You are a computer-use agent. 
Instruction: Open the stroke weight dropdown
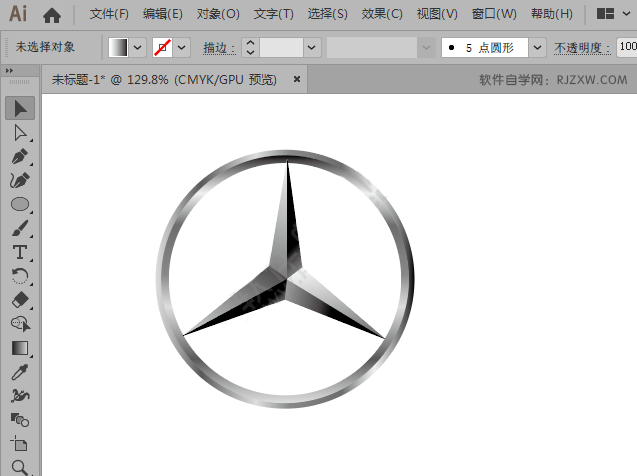tap(312, 48)
